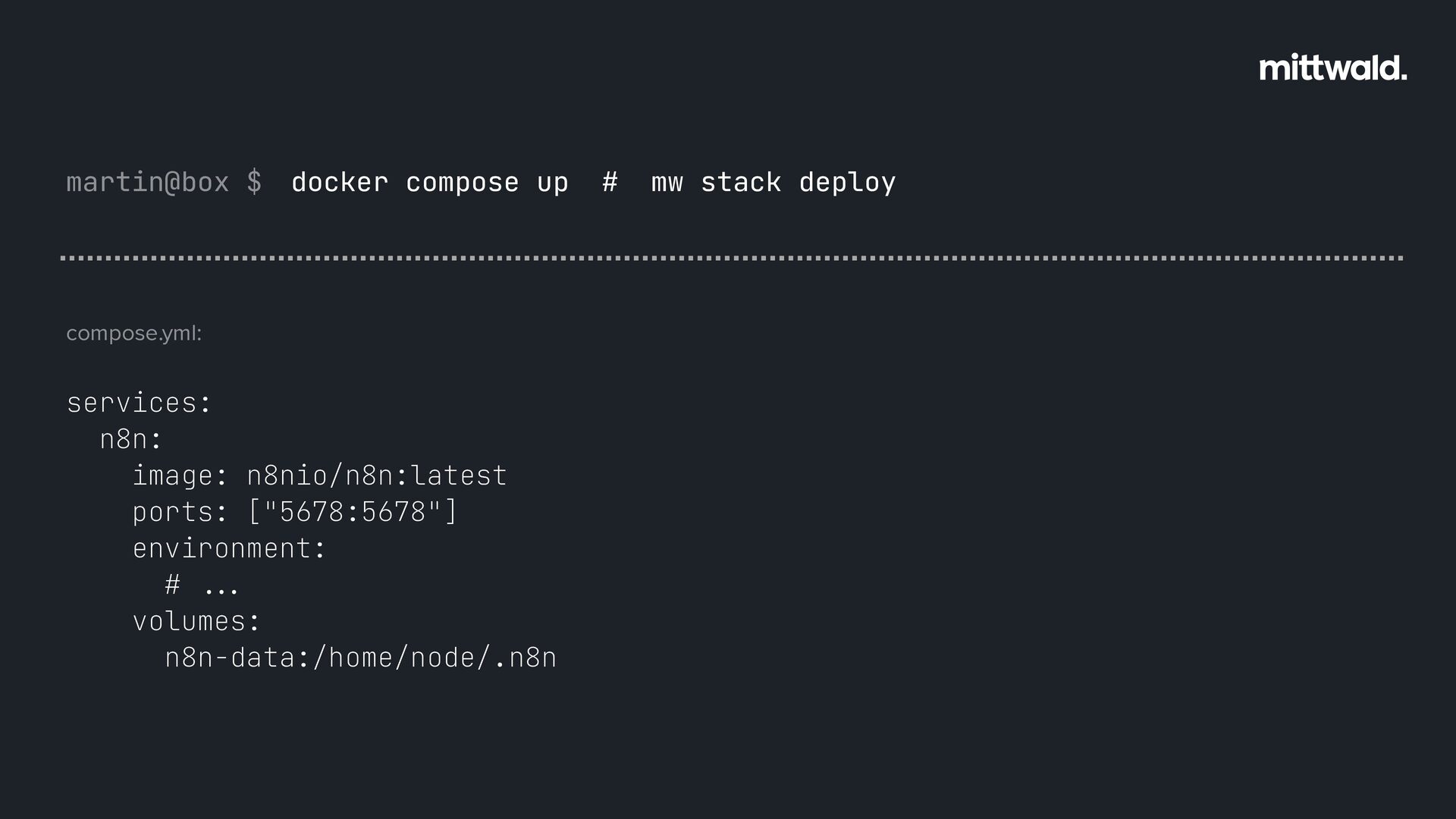Click the compose.yml file label
Viewport: 1456px width, 819px height.
pyautogui.click(x=134, y=333)
